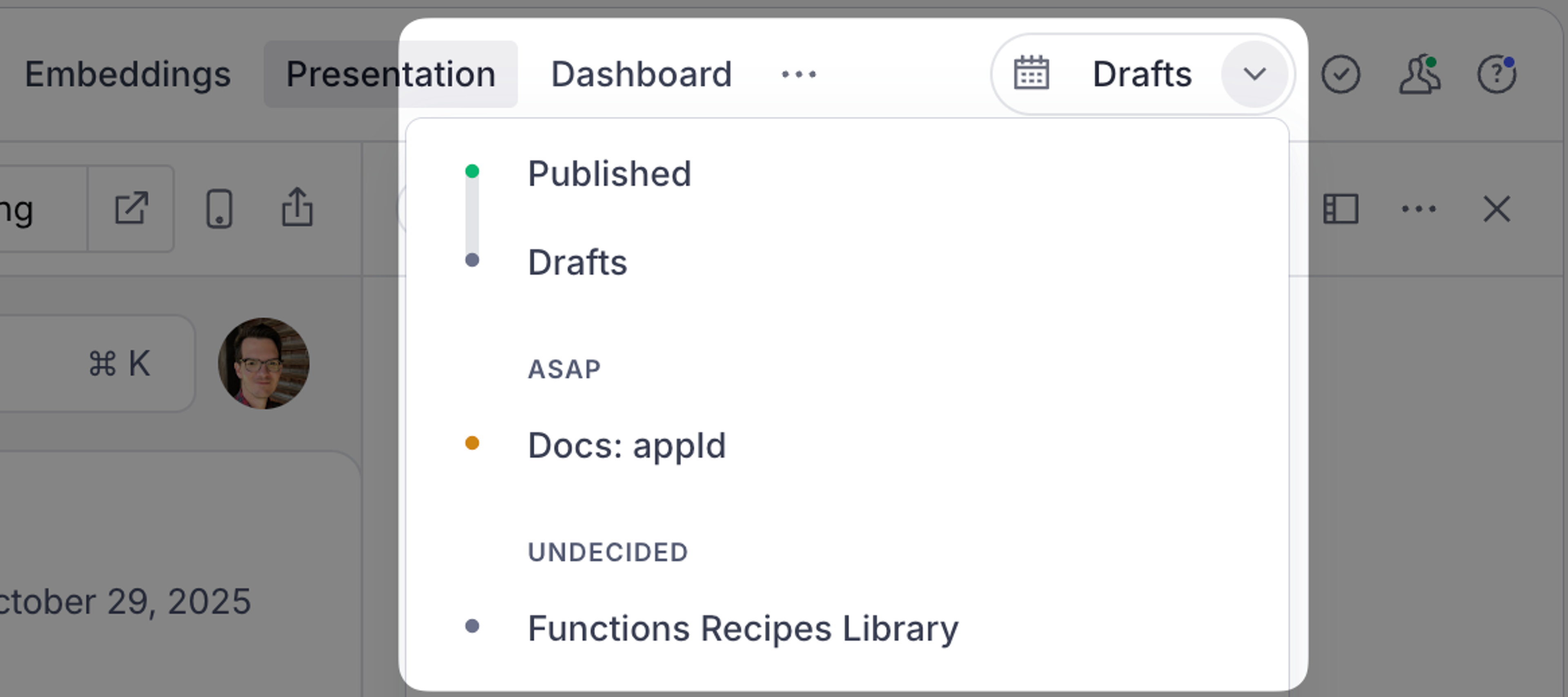The height and width of the screenshot is (697, 1568).
Task: Close the presentation preview panel
Action: pos(1497,208)
